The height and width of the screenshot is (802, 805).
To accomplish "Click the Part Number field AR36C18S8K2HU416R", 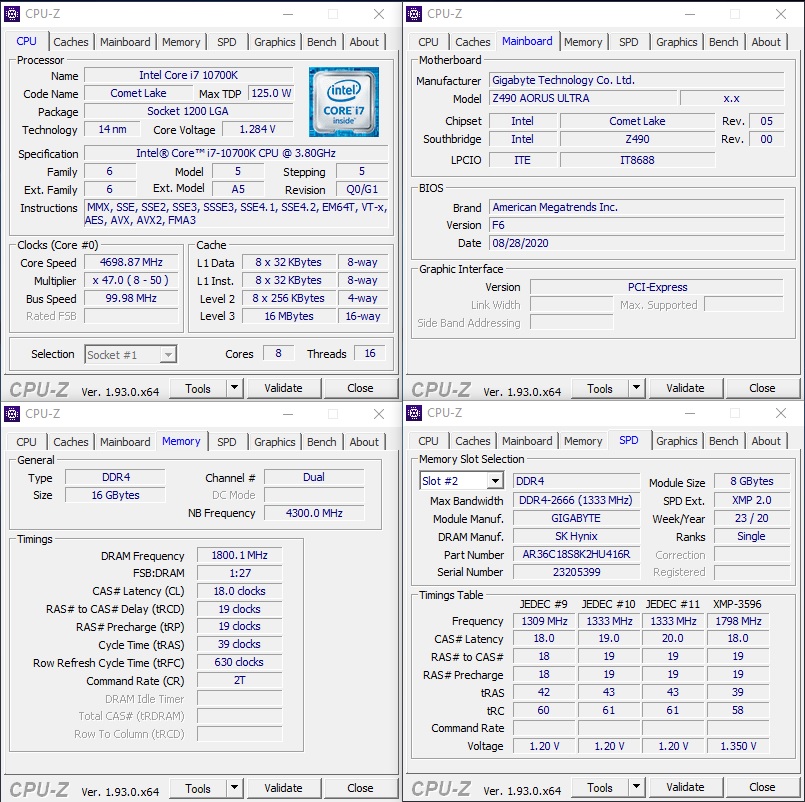I will coord(576,554).
